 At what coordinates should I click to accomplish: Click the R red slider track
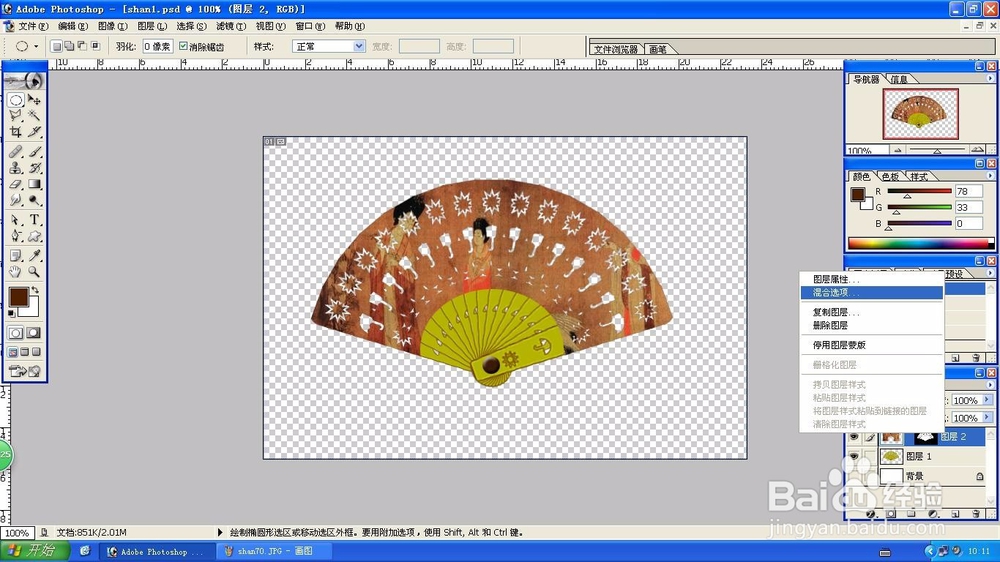pyautogui.click(x=919, y=191)
